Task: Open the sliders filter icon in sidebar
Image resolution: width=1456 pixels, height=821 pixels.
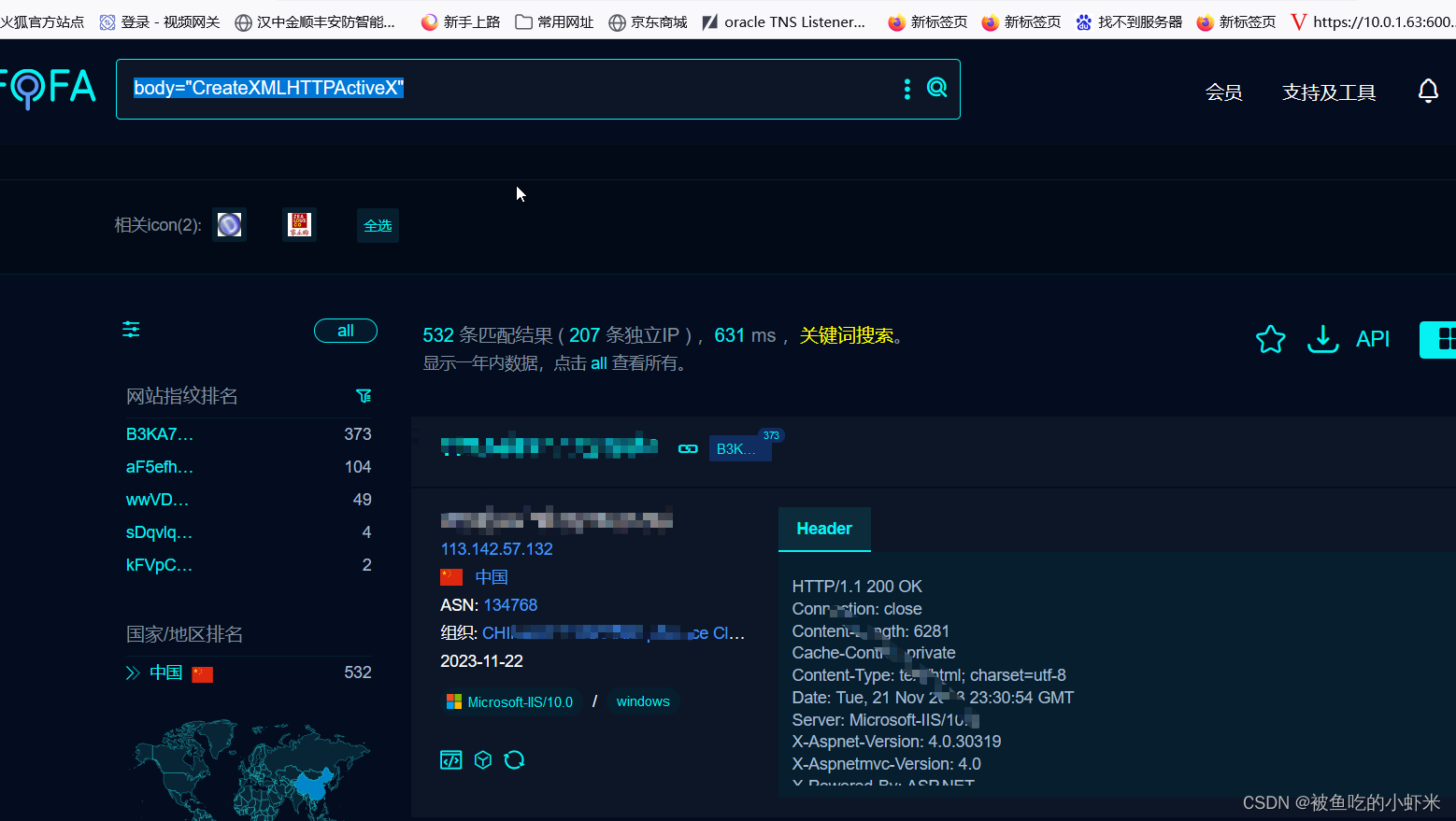Action: tap(130, 329)
